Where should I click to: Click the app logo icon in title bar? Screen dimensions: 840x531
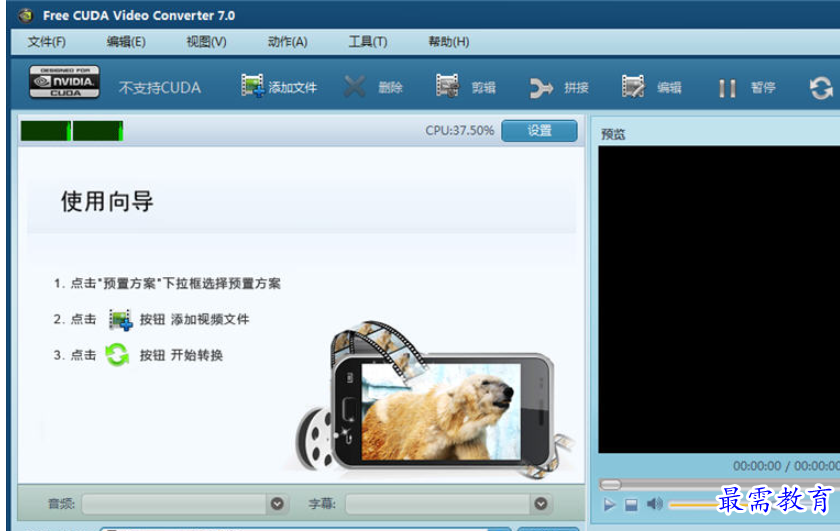click(x=25, y=16)
